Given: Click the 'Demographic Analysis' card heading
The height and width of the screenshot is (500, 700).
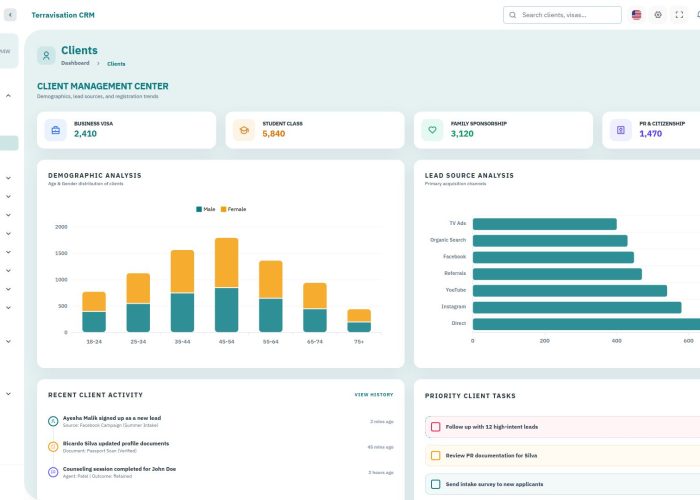Looking at the screenshot, I should [x=95, y=175].
